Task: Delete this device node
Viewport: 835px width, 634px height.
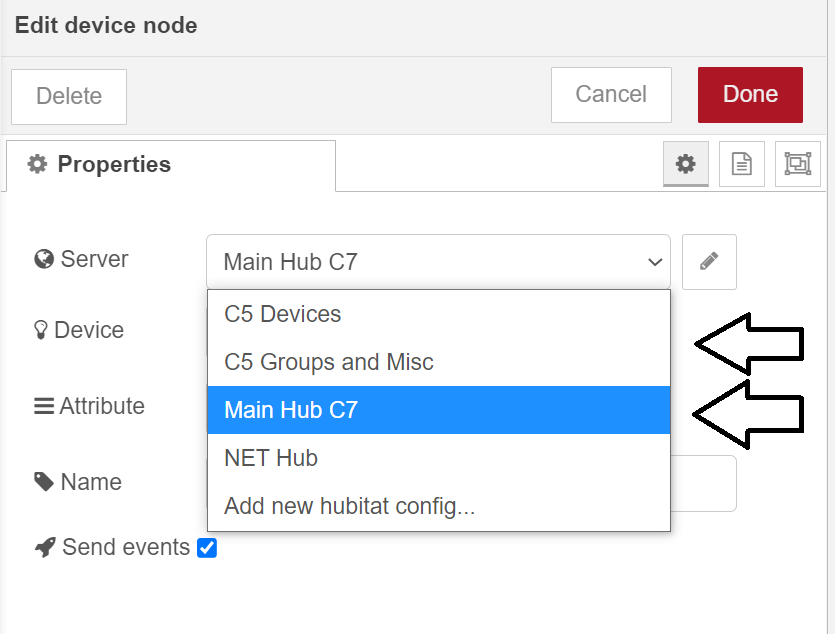Action: [69, 96]
